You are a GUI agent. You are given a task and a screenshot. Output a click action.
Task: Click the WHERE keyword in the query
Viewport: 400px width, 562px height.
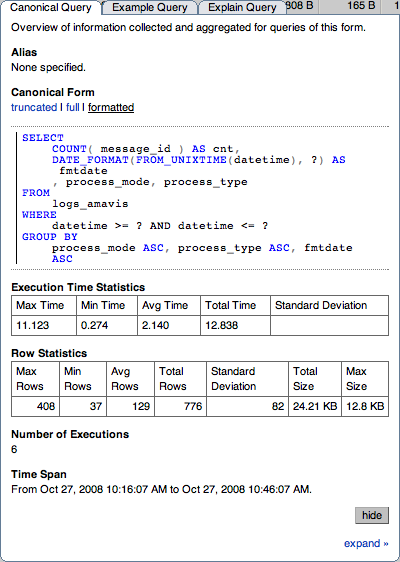coord(39,215)
